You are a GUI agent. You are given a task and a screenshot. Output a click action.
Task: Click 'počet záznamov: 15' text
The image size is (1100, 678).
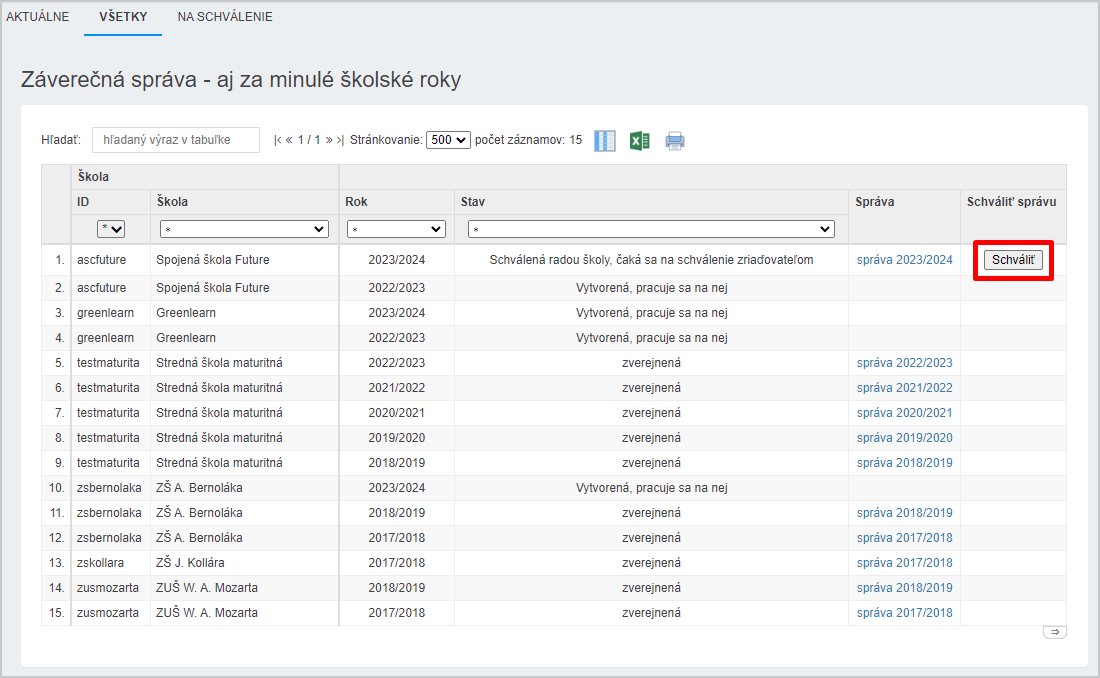tap(528, 140)
